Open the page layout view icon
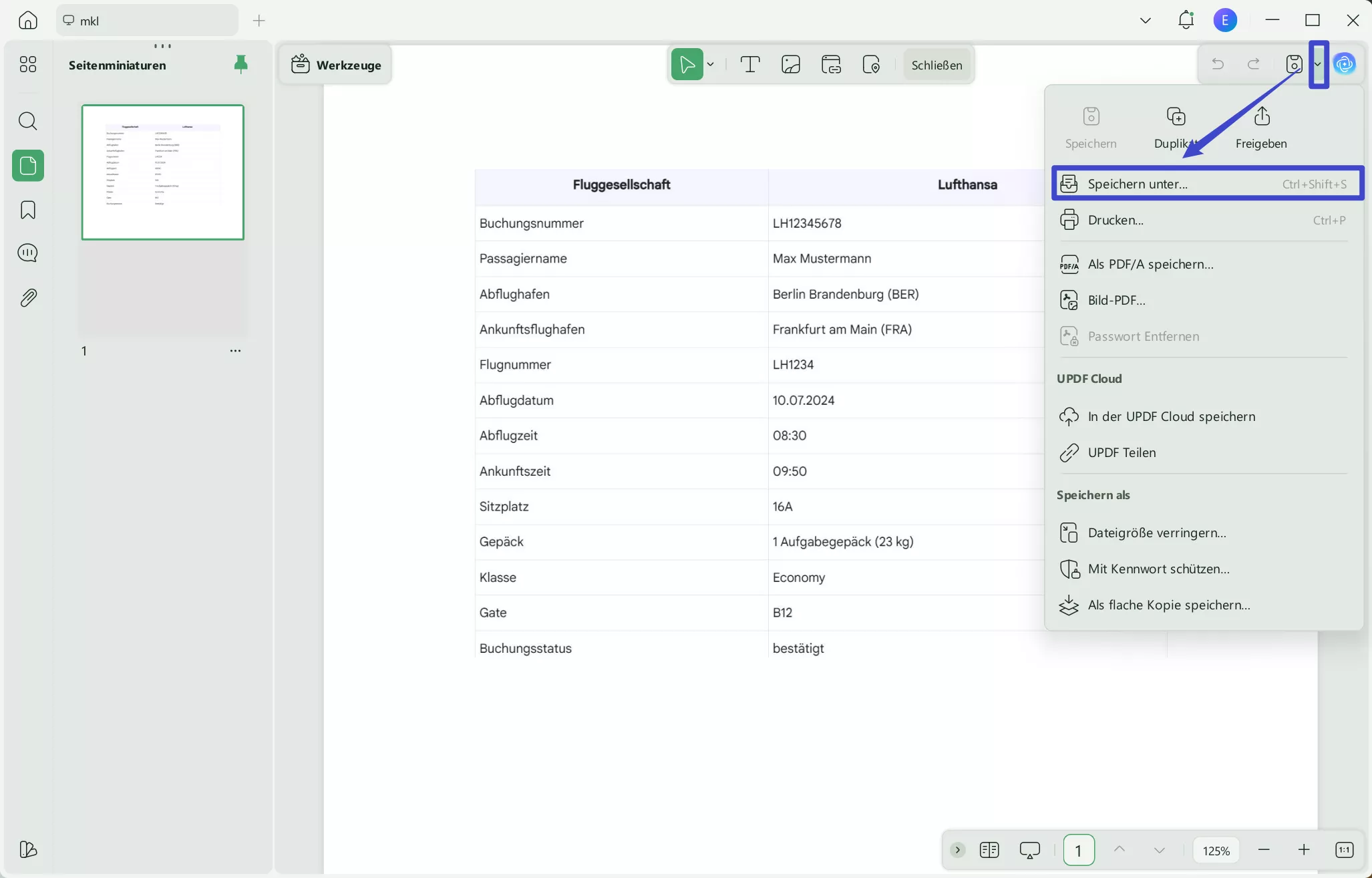 [989, 850]
